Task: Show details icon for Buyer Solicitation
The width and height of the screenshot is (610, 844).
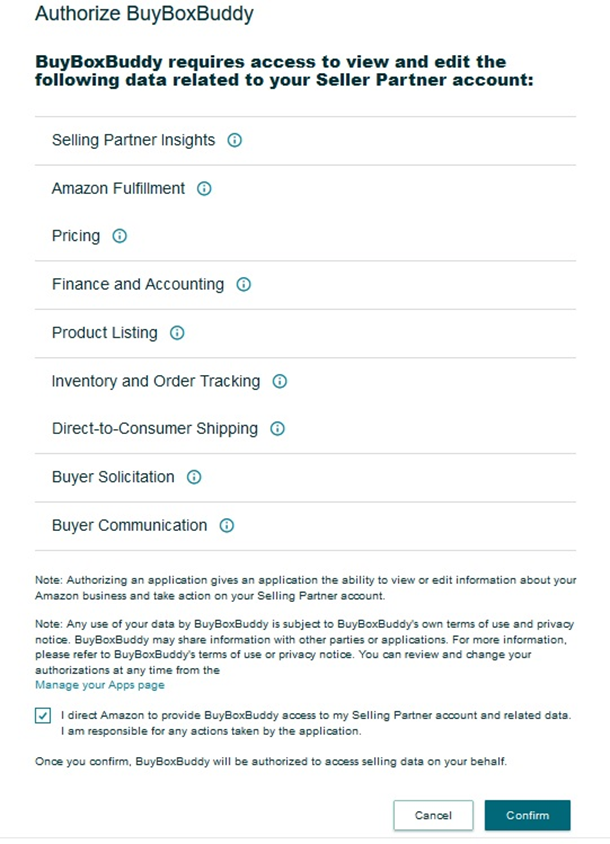Action: (x=194, y=477)
